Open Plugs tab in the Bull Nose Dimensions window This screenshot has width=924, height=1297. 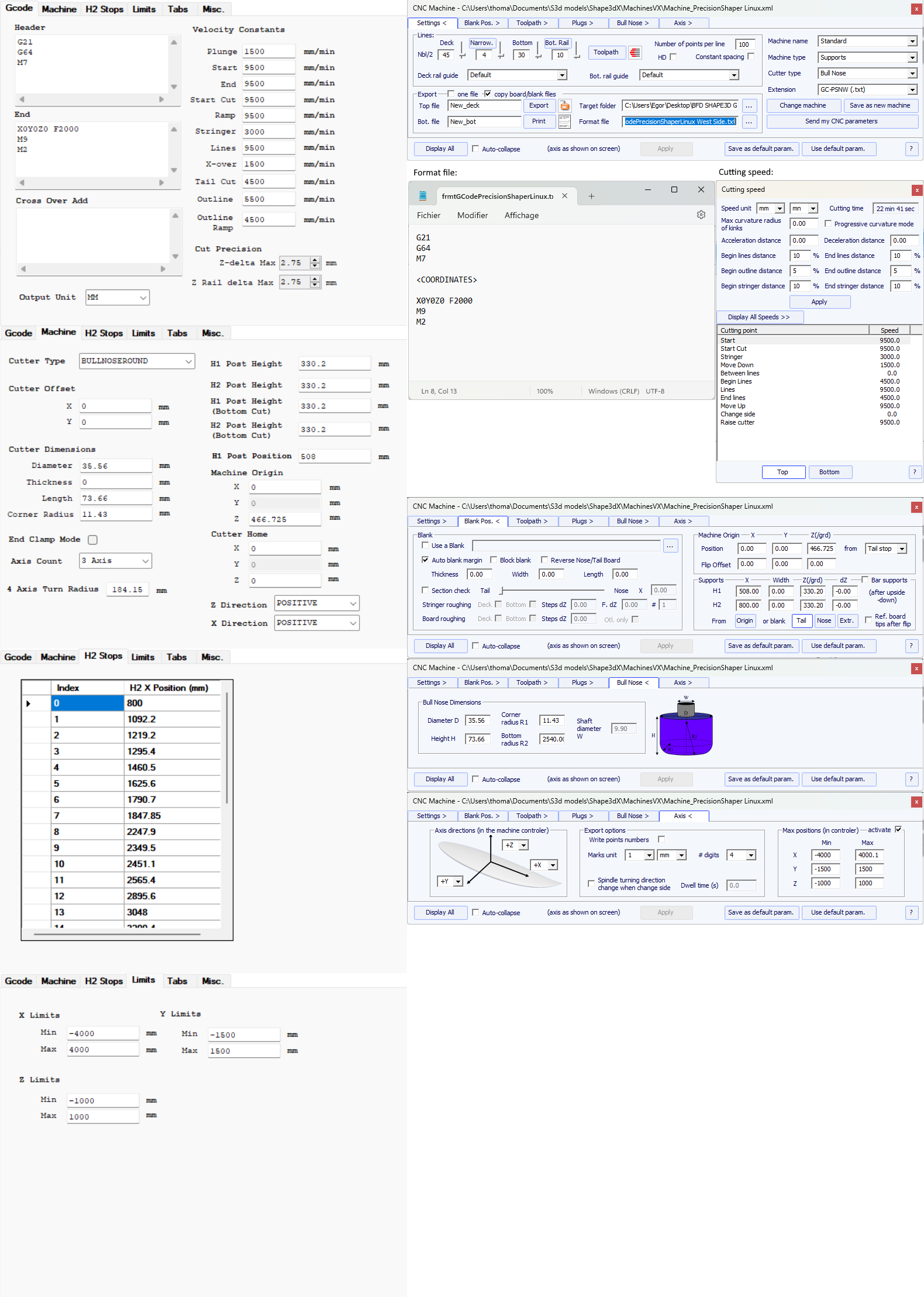click(582, 682)
